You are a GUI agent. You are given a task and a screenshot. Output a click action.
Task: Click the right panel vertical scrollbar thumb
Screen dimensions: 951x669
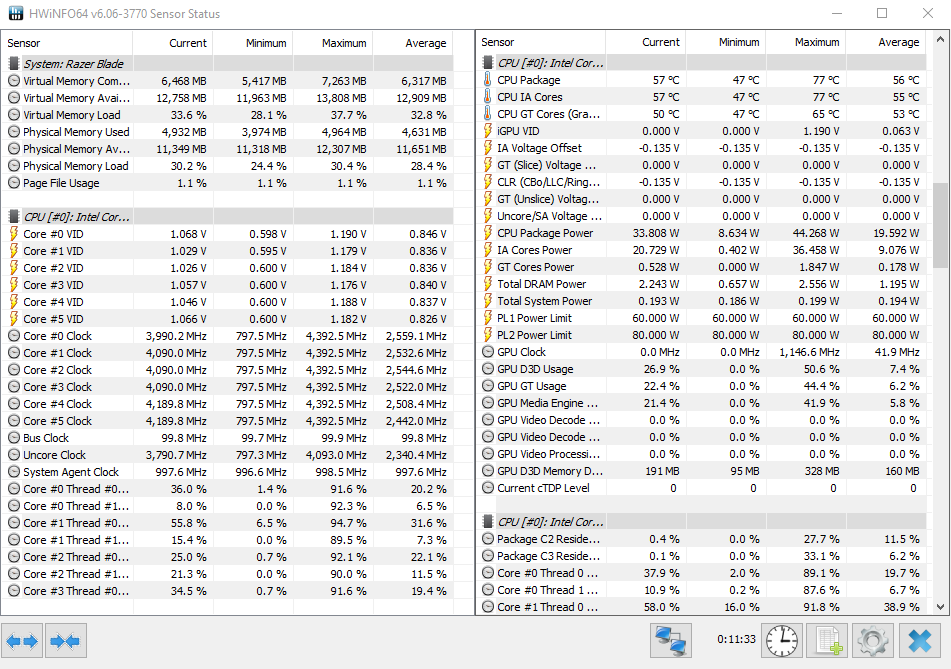click(940, 225)
